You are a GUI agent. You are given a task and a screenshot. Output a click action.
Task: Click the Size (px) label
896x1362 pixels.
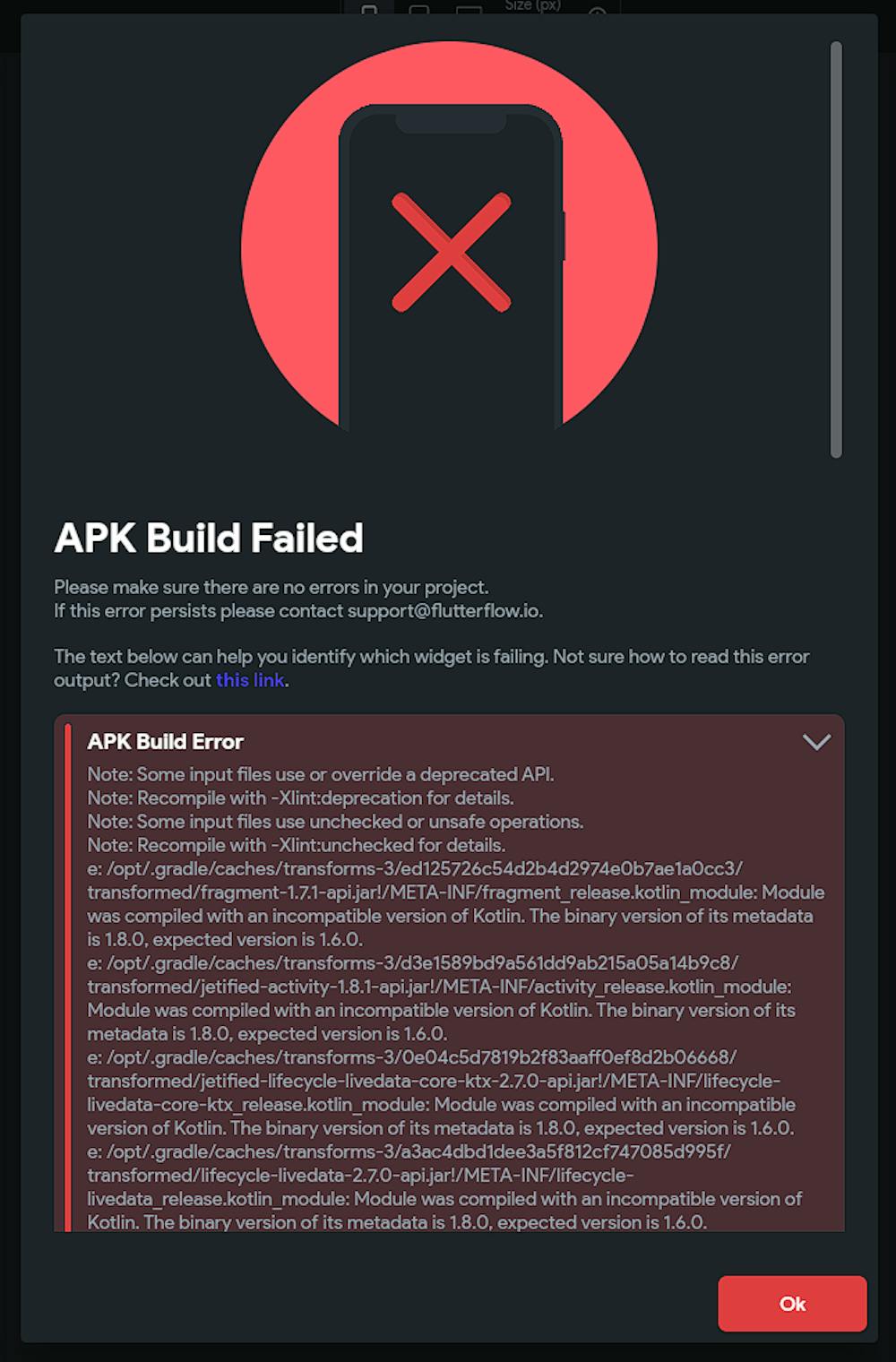pos(532,5)
